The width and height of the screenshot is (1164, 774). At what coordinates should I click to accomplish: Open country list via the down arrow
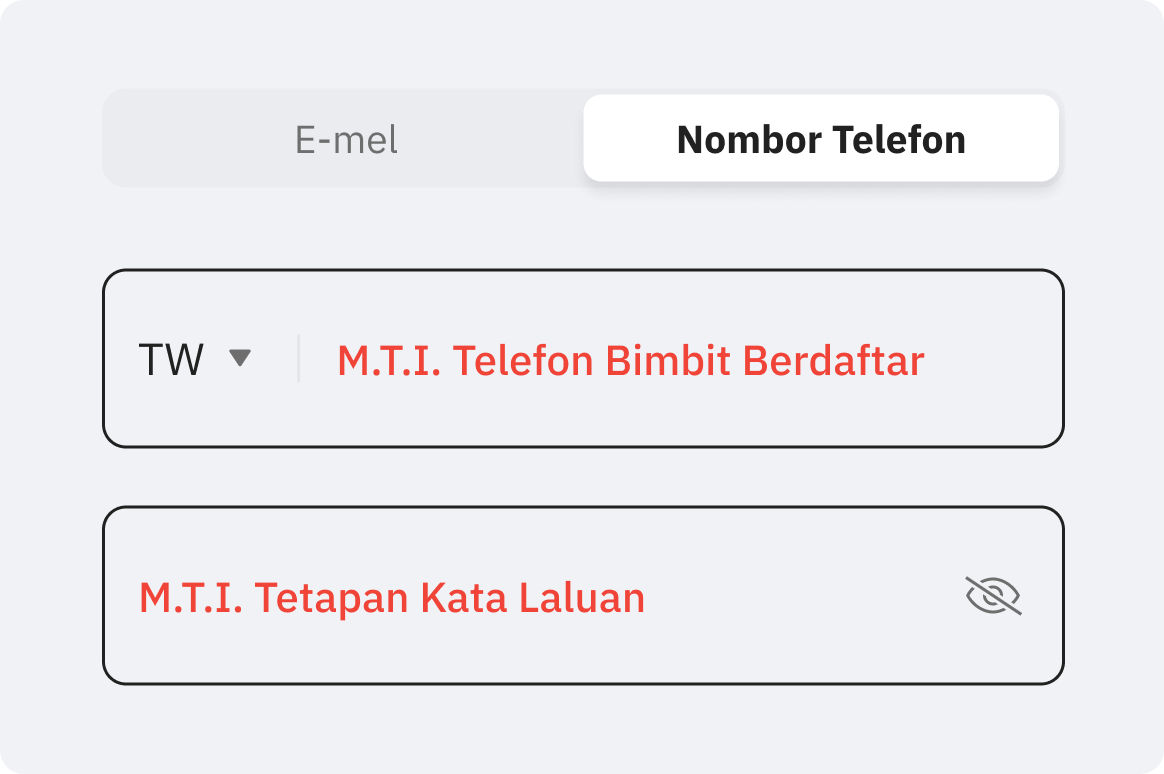point(239,358)
